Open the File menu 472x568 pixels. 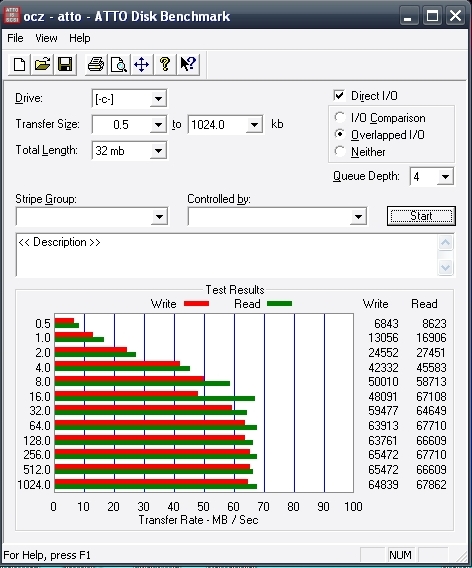[15, 38]
